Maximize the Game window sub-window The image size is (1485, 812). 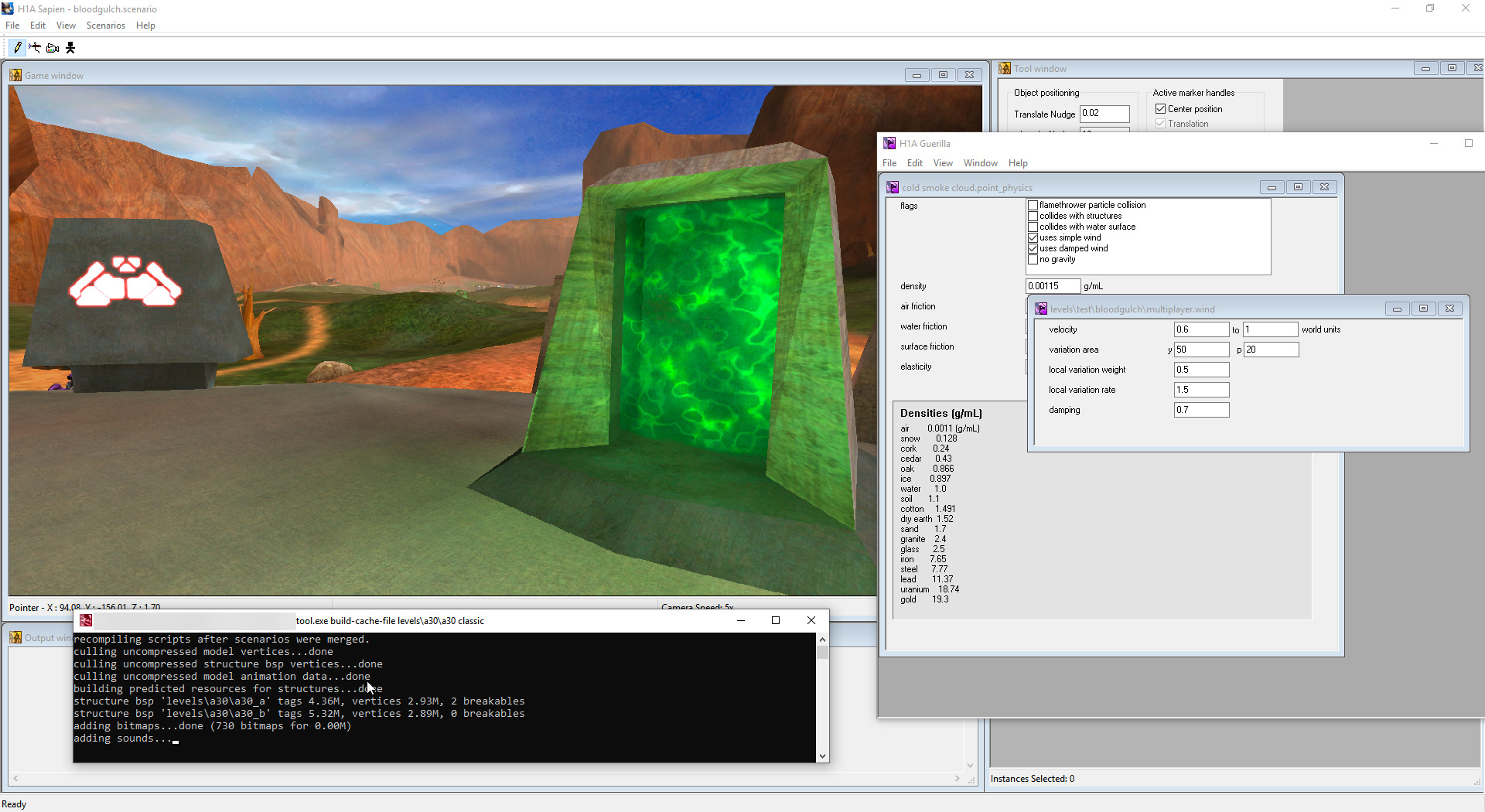[x=943, y=75]
